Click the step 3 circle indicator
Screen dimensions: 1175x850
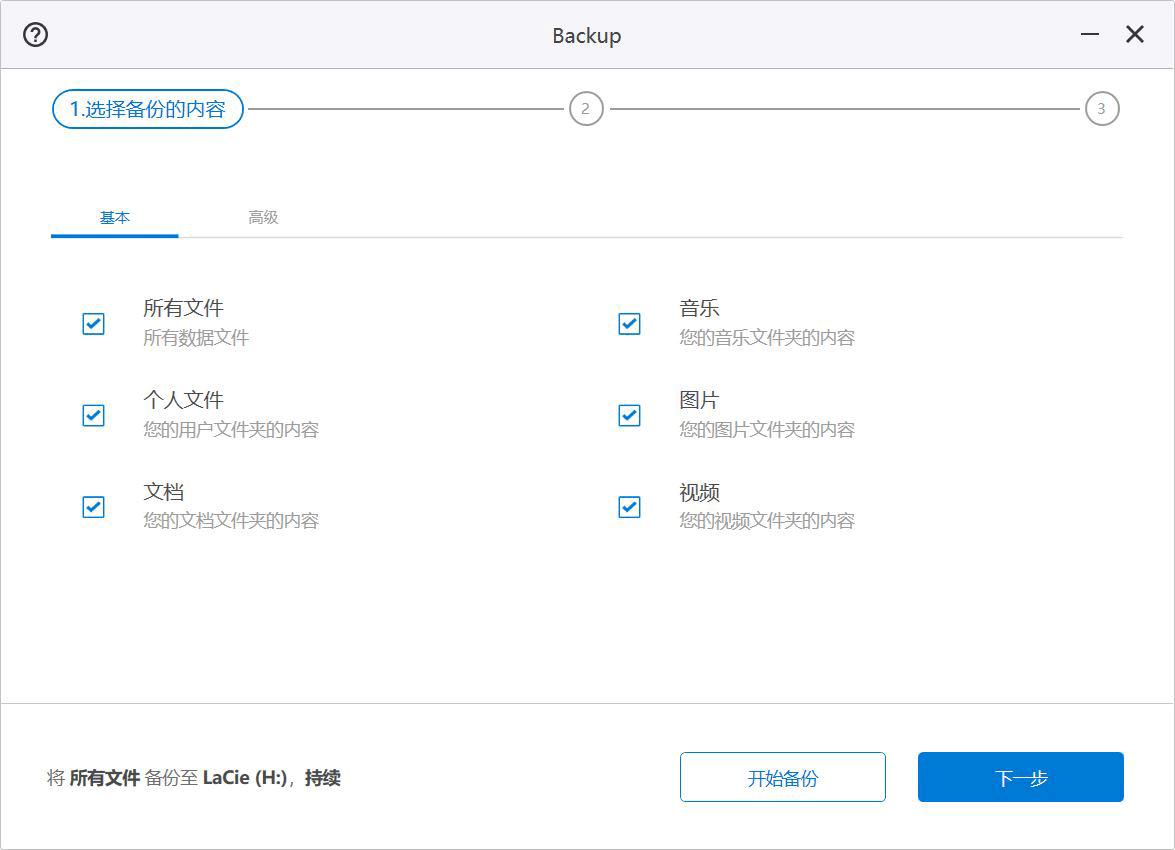(1102, 108)
